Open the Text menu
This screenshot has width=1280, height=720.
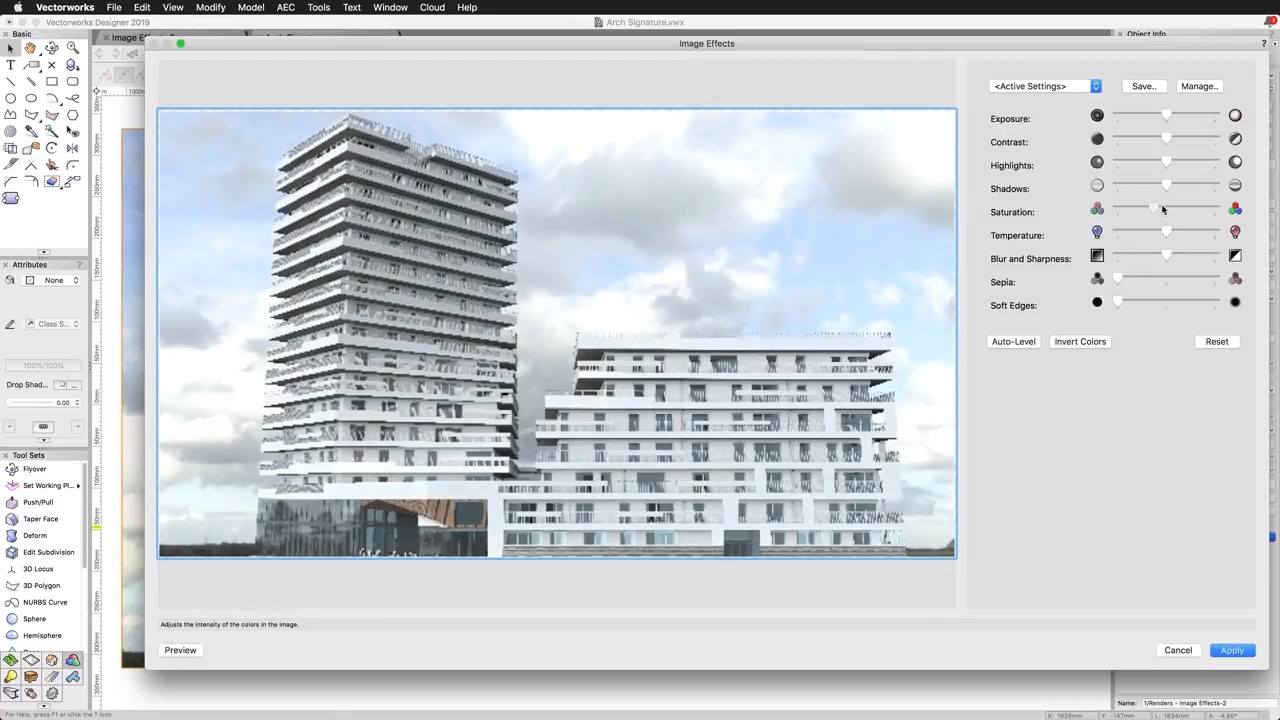[x=352, y=7]
